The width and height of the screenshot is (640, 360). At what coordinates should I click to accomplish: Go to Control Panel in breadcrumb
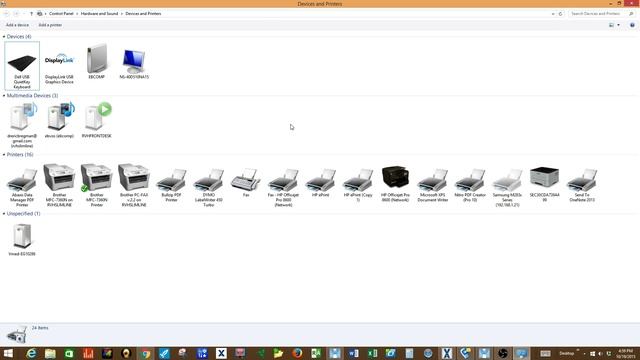tap(61, 13)
